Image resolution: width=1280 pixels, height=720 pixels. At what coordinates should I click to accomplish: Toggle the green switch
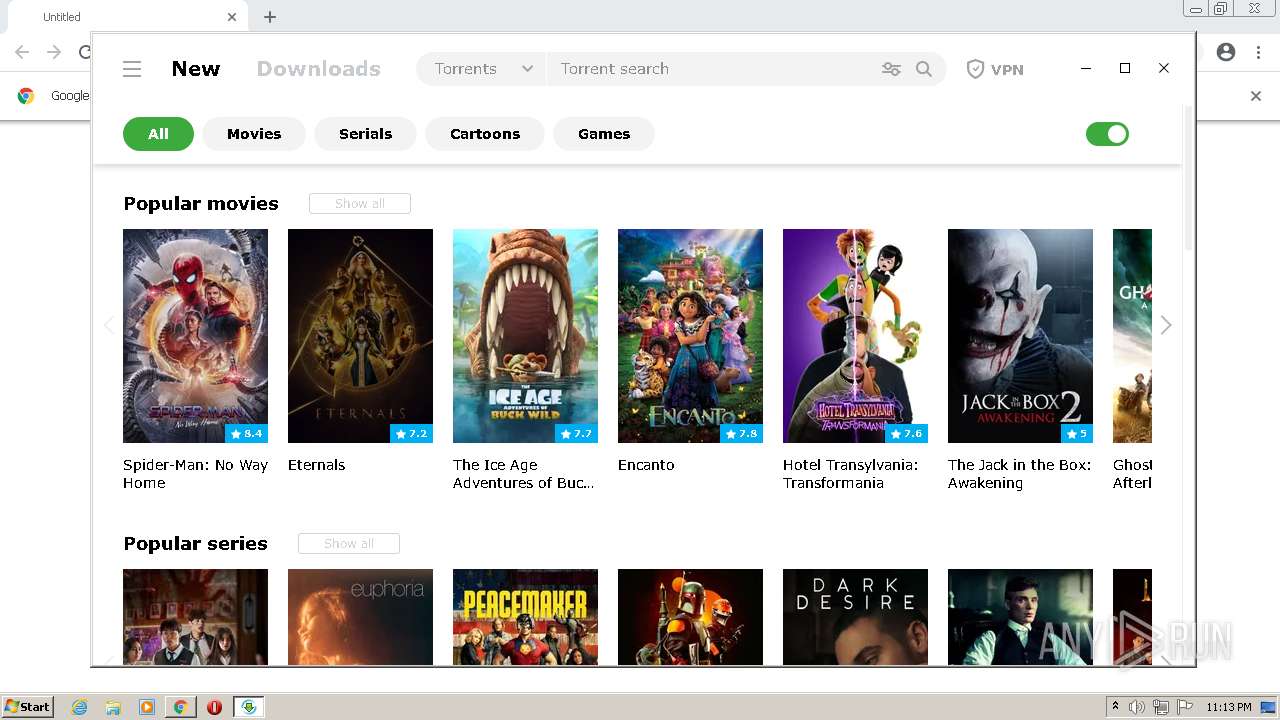point(1107,134)
